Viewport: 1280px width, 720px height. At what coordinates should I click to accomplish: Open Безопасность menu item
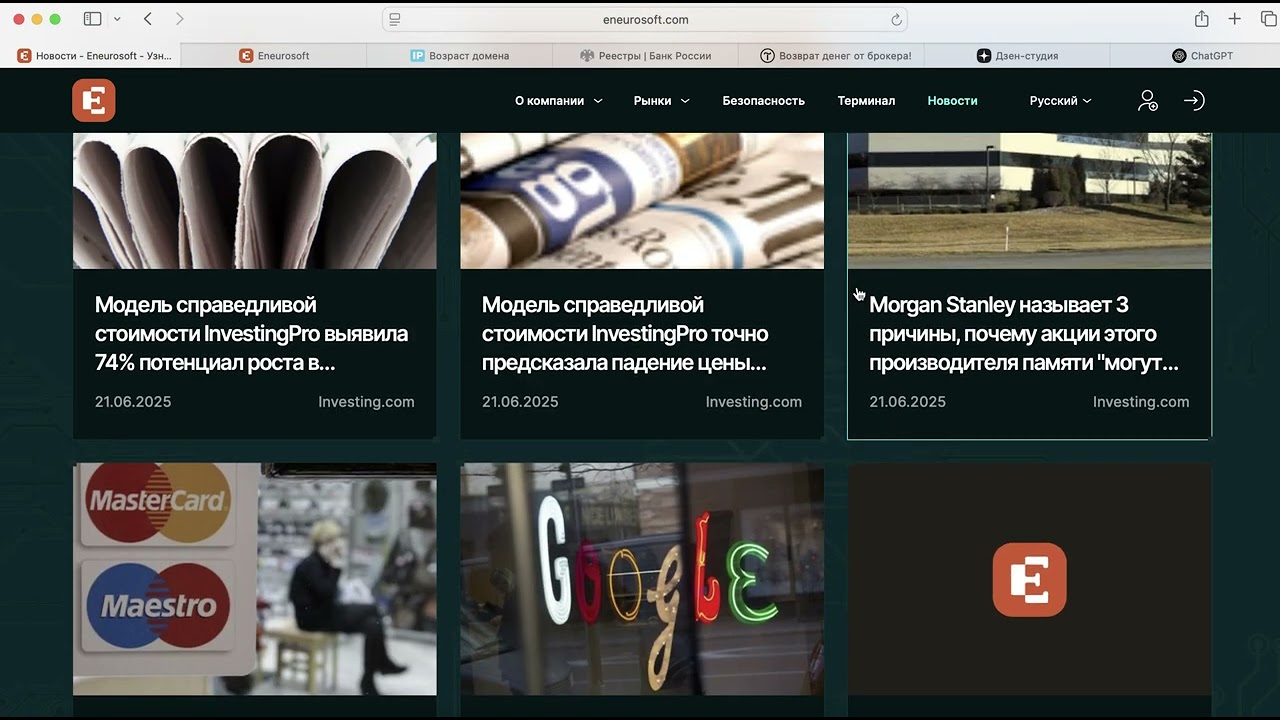click(764, 101)
